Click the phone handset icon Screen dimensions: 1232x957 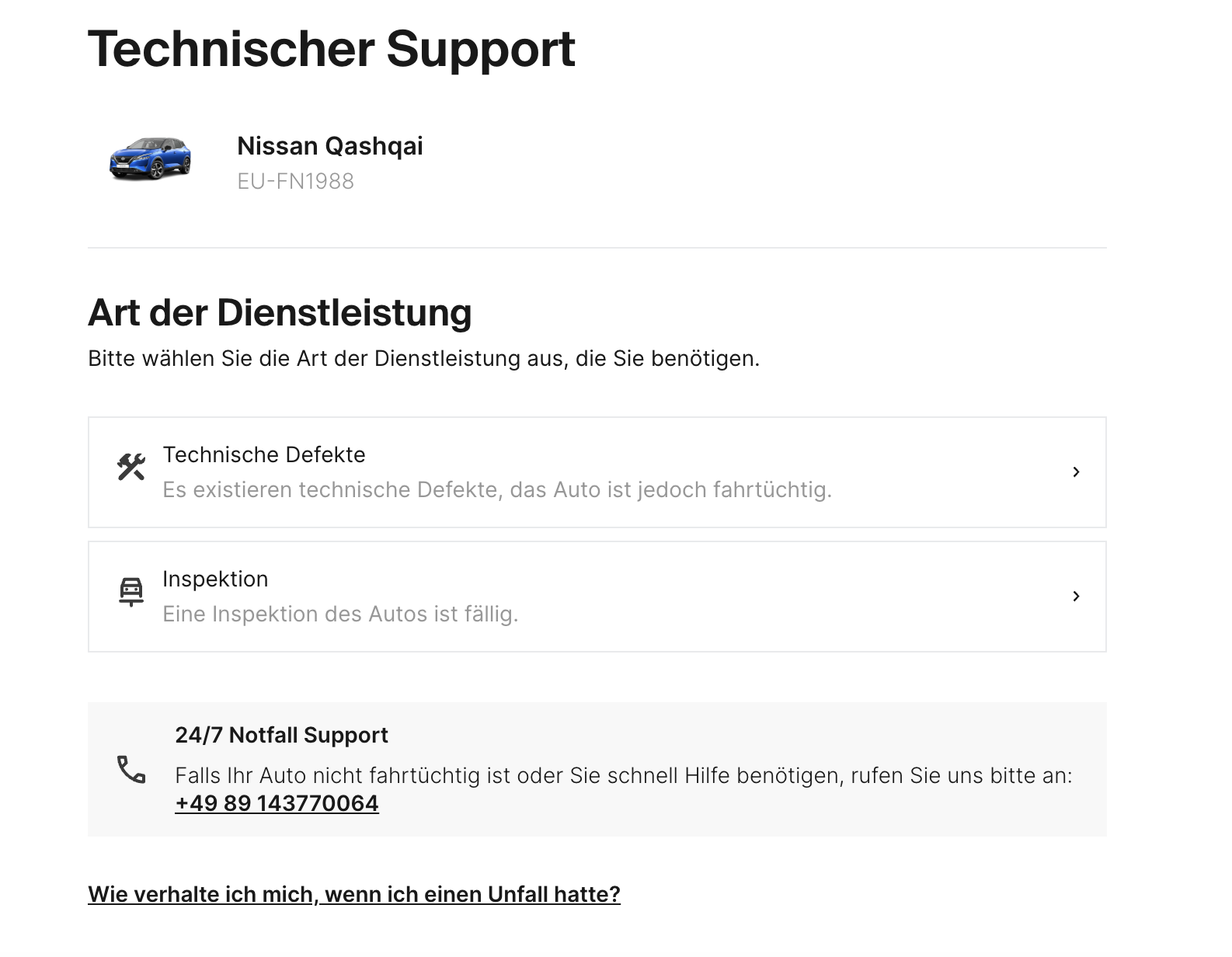(x=131, y=769)
